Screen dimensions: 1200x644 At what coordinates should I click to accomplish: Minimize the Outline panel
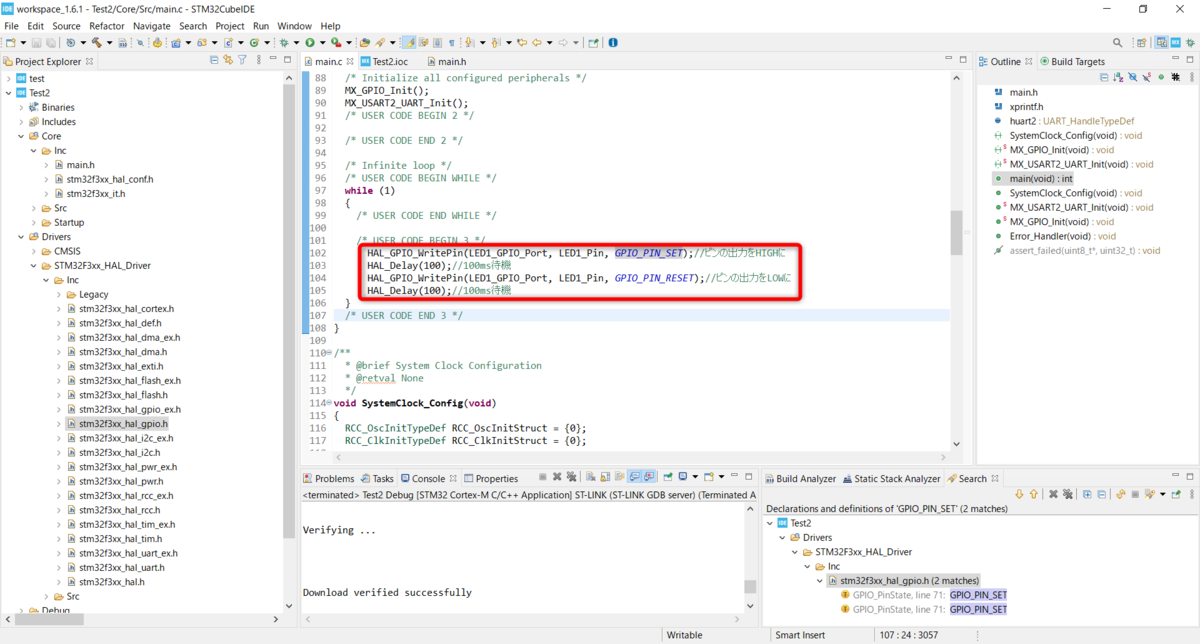[1176, 58]
